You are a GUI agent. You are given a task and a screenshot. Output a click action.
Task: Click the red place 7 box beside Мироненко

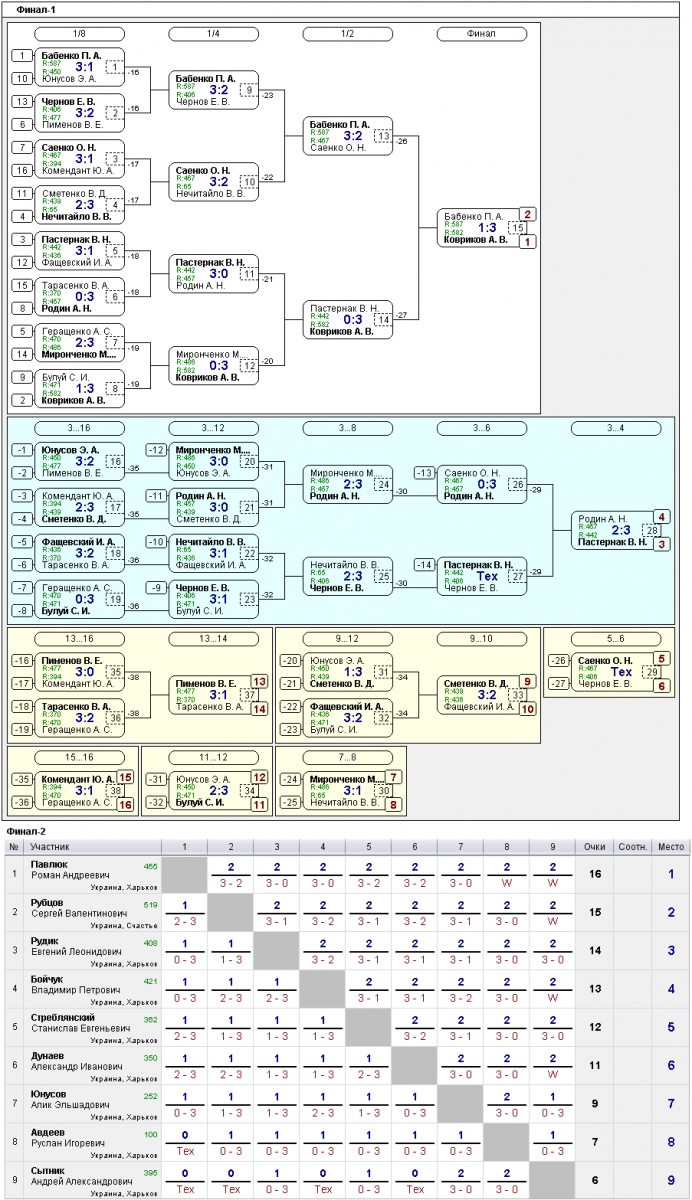tap(394, 777)
